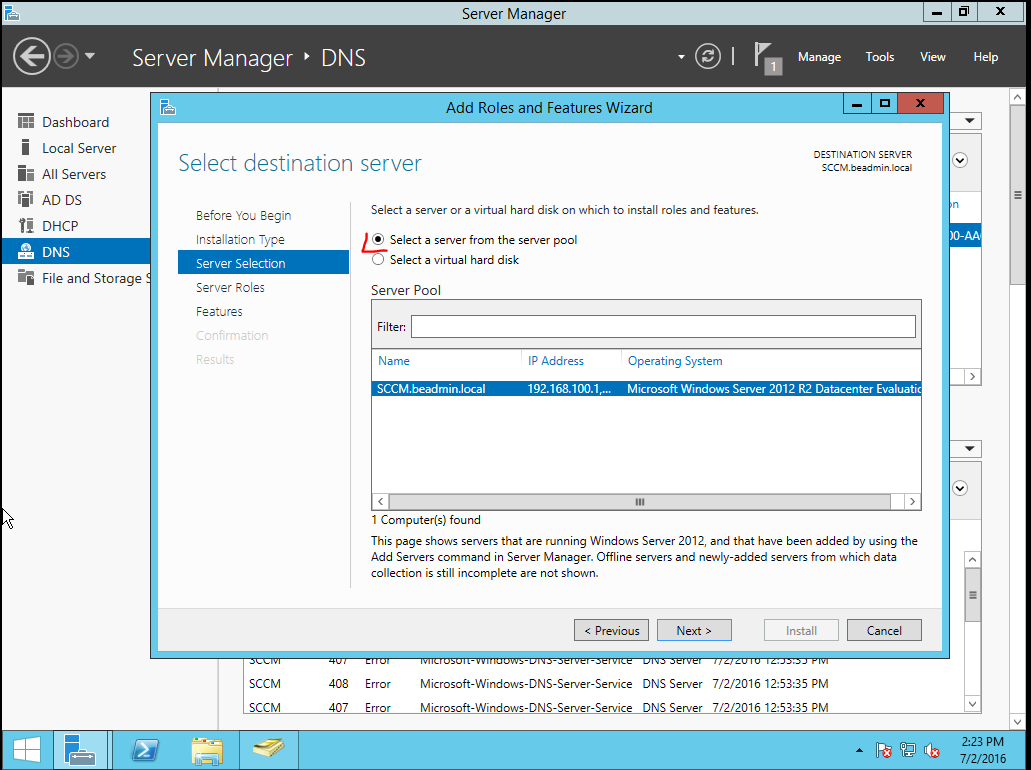Sort by IP Address column header
This screenshot has height=770, width=1031.
556,361
